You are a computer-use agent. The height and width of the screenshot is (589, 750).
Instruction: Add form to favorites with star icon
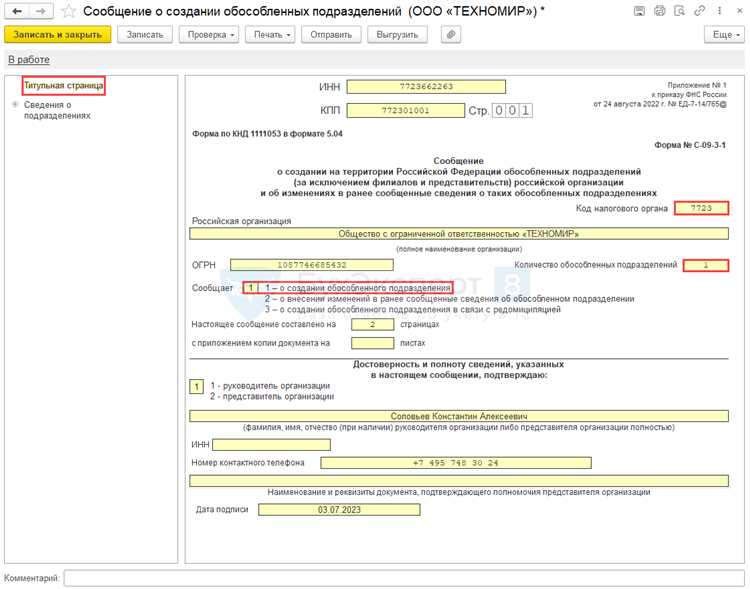coord(68,11)
